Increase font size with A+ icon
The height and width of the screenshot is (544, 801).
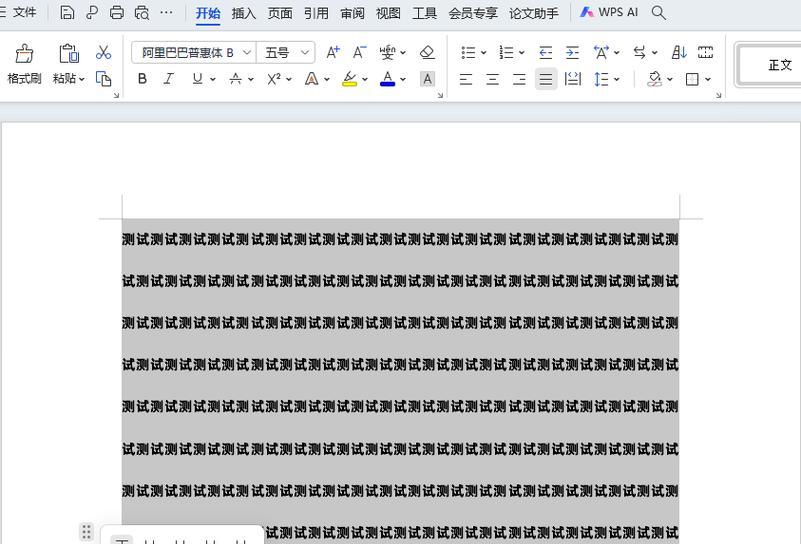(x=333, y=52)
